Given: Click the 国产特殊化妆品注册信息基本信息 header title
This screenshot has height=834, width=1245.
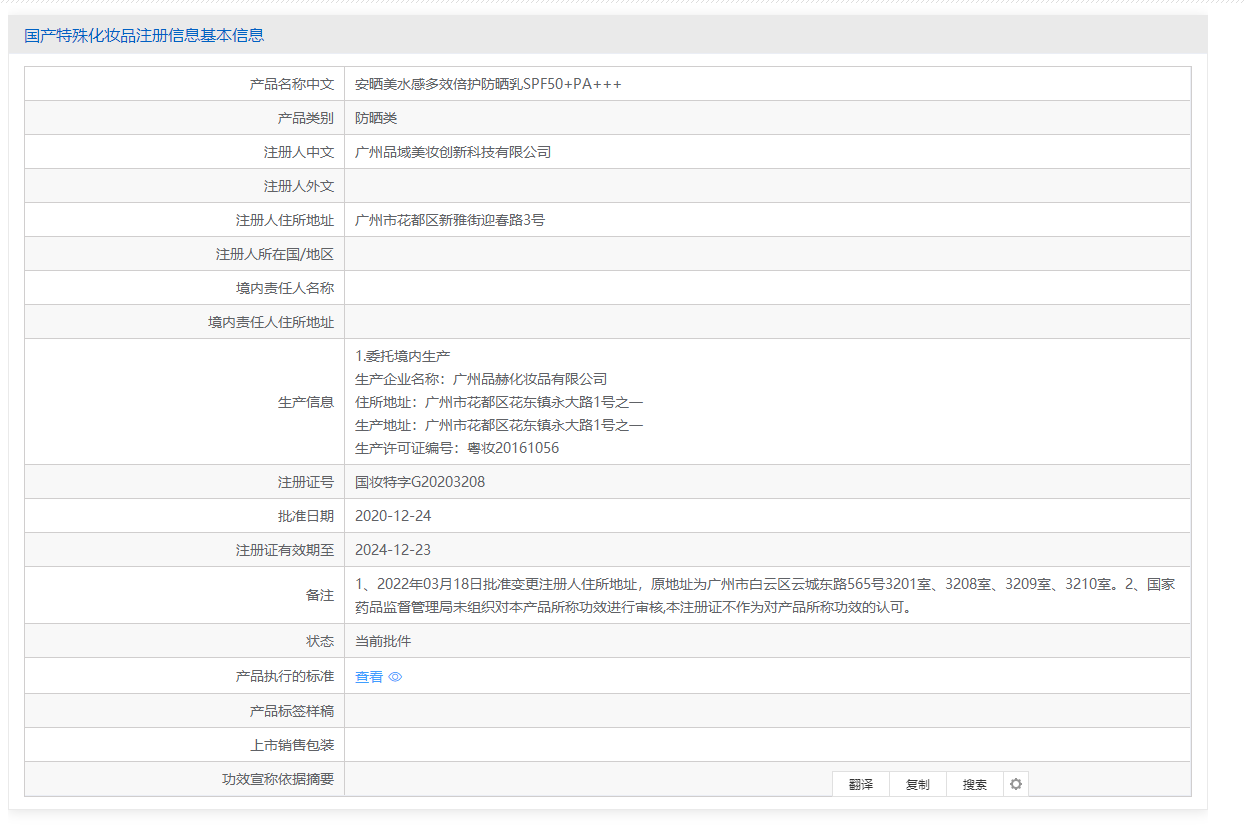Looking at the screenshot, I should click(144, 35).
